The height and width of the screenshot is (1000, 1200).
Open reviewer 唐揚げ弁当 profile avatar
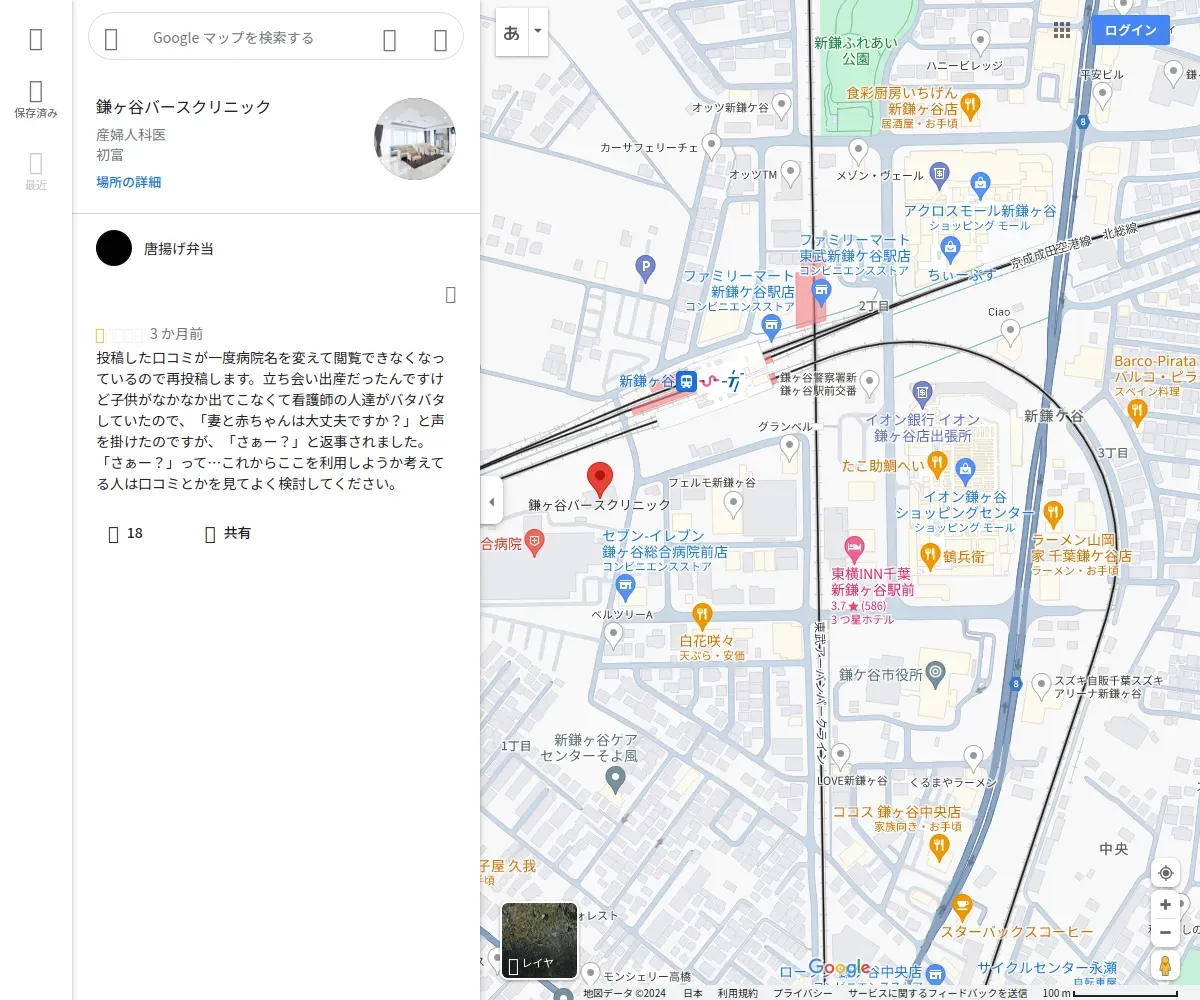114,248
